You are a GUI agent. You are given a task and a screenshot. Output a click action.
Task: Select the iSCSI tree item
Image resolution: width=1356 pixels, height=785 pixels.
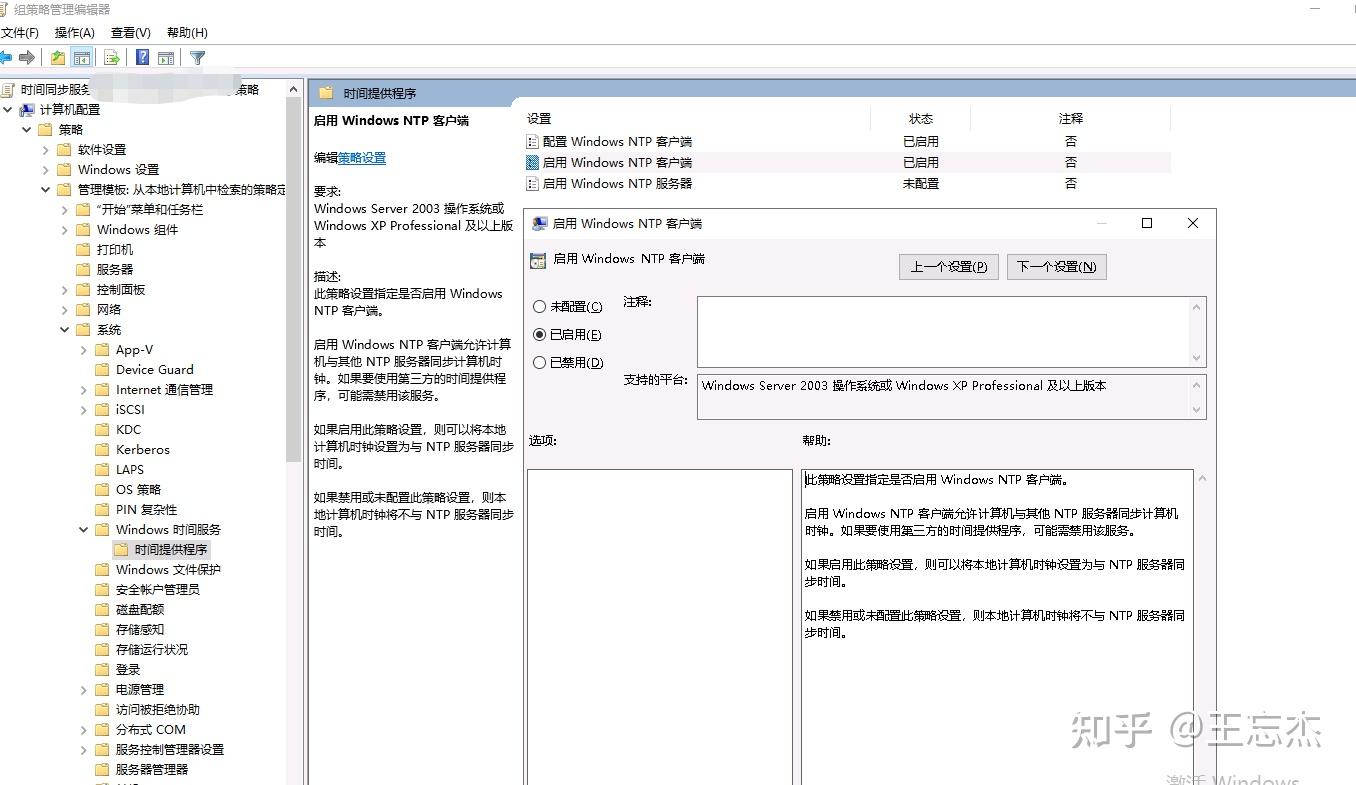click(130, 410)
